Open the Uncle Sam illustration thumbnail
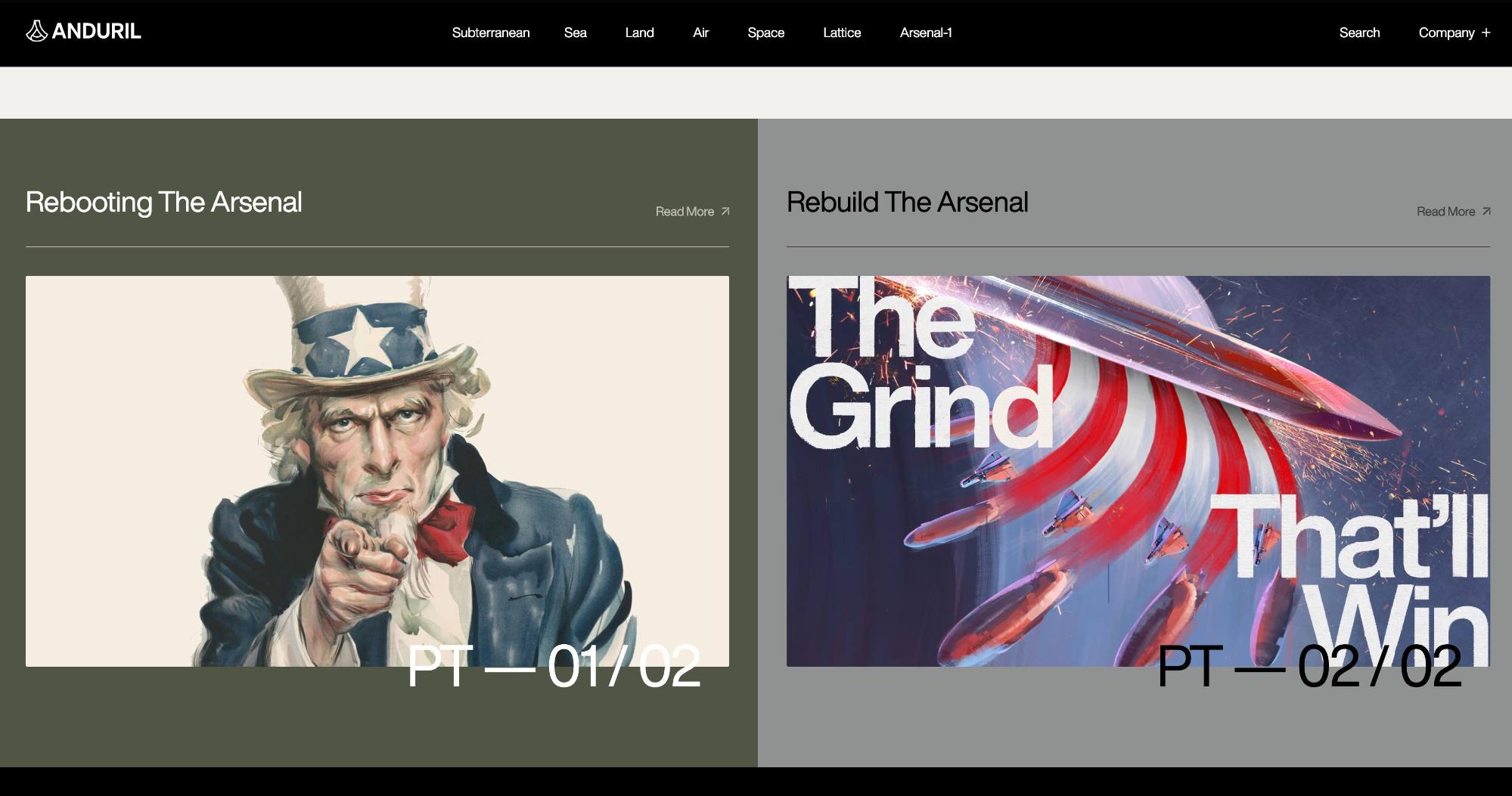 [377, 471]
